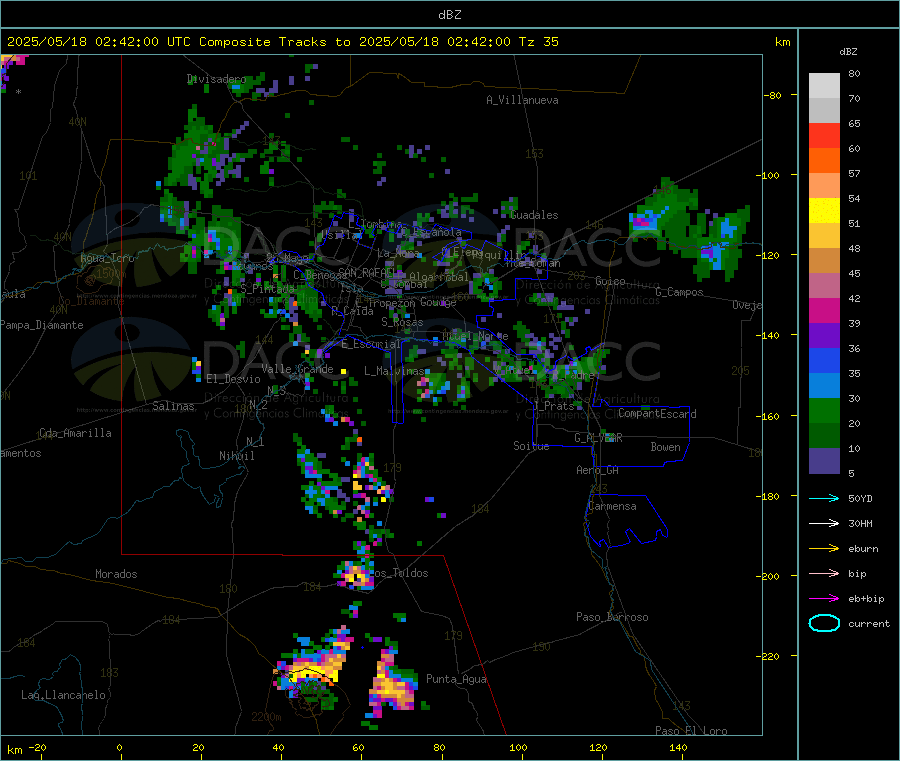Click the green echo cluster northwest of G_Campos
The image size is (900, 761).
666,216
